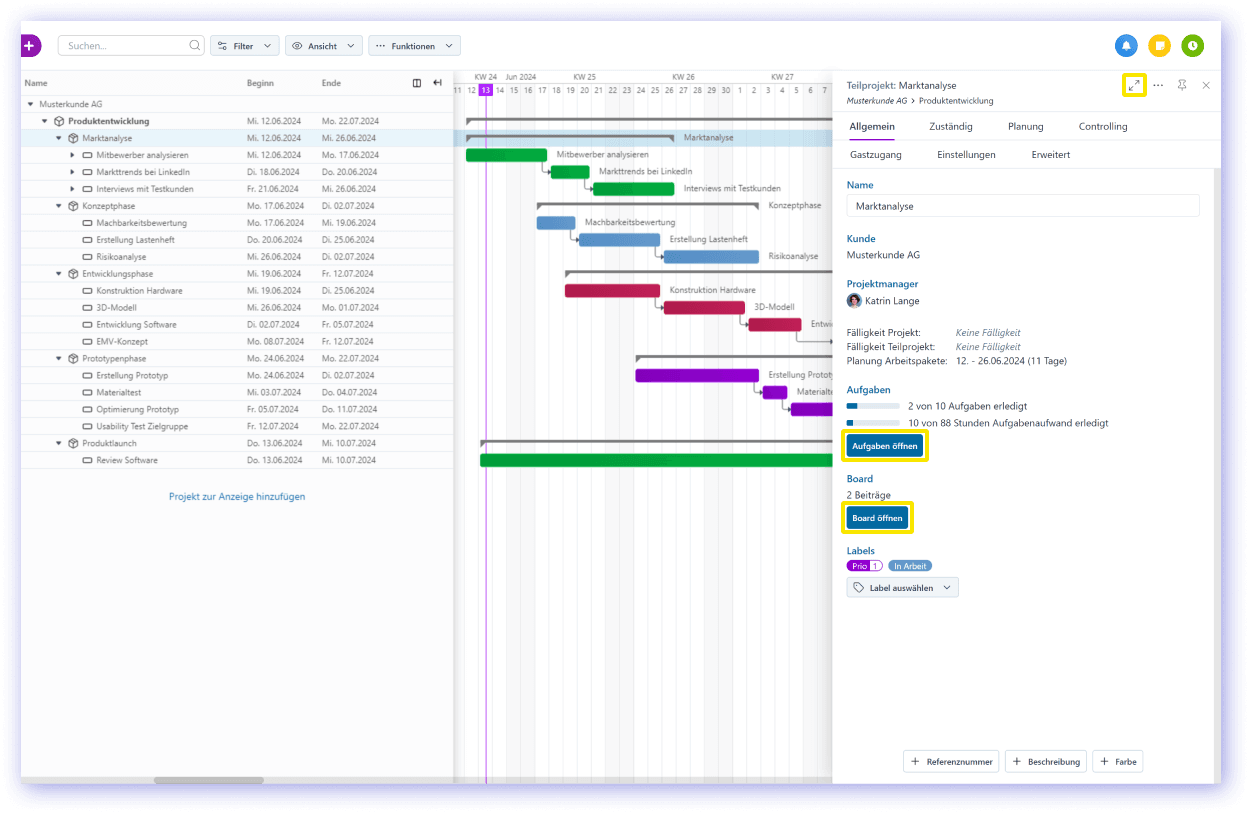Switch to the Controlling tab

click(x=1102, y=127)
